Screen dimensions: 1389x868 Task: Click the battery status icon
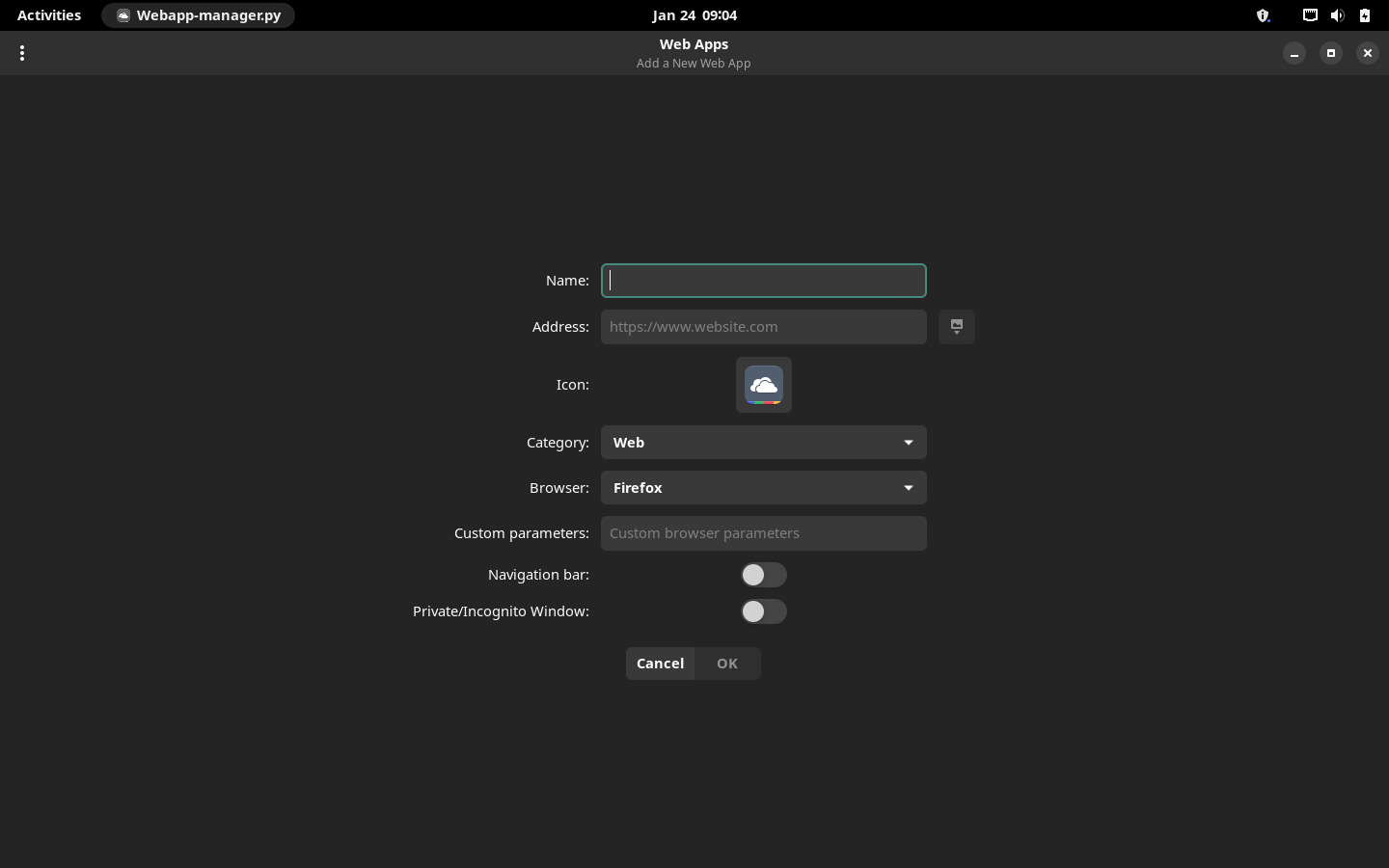[x=1364, y=15]
